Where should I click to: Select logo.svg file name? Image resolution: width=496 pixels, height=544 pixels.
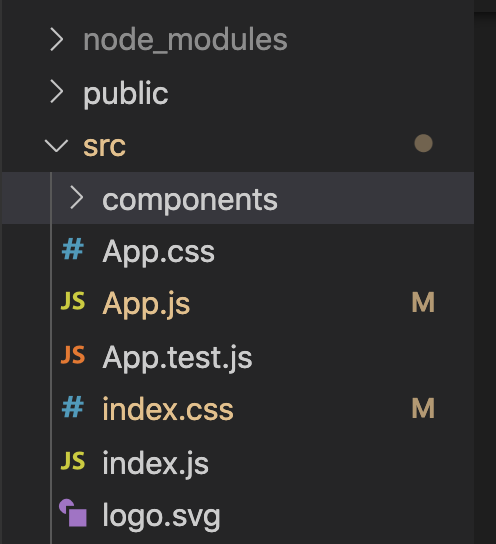pyautogui.click(x=161, y=517)
